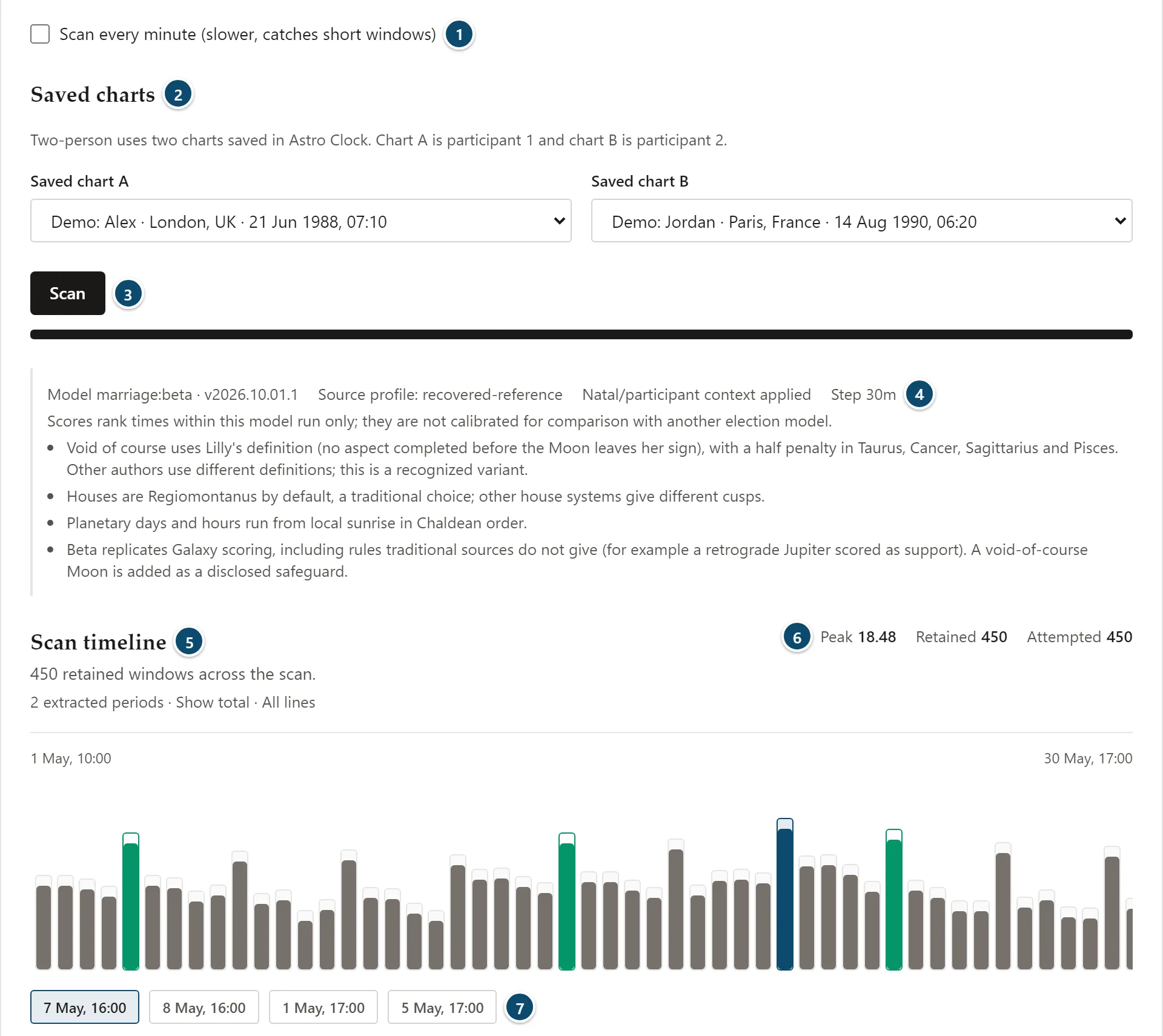The image size is (1163, 1036).
Task: Select the 8 May, 16:00 period chip
Action: (x=204, y=1008)
